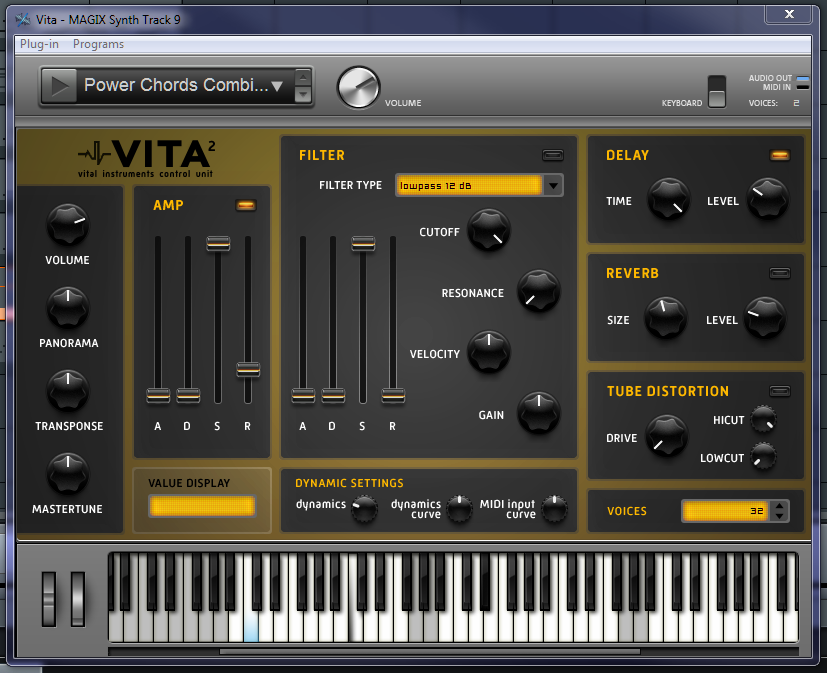The image size is (827, 673).
Task: Click the black VOLUME knob in left panel
Action: click(x=68, y=224)
